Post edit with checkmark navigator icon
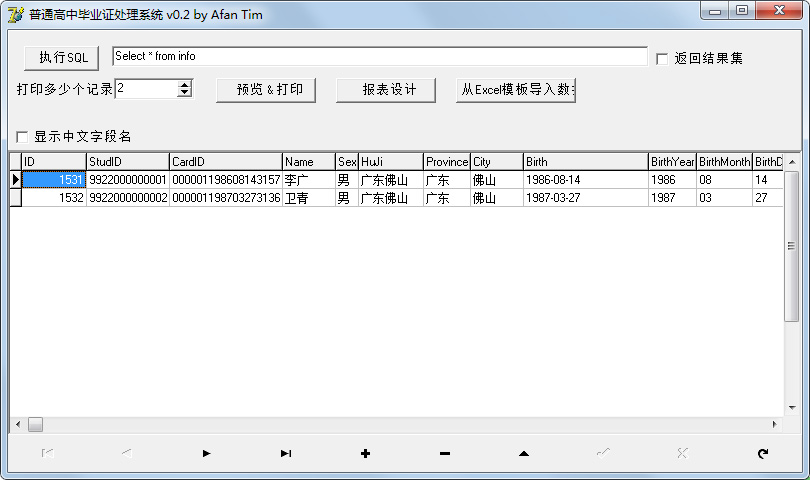Screen dimensions: 810x480 (x=603, y=453)
